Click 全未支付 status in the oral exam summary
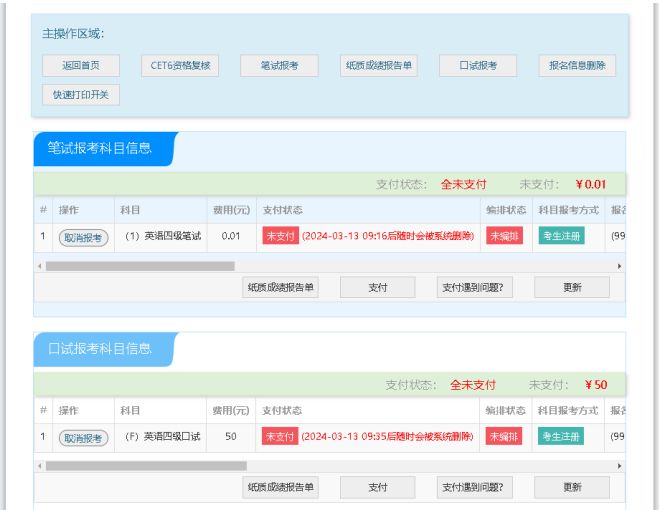The height and width of the screenshot is (510, 659). 473,385
